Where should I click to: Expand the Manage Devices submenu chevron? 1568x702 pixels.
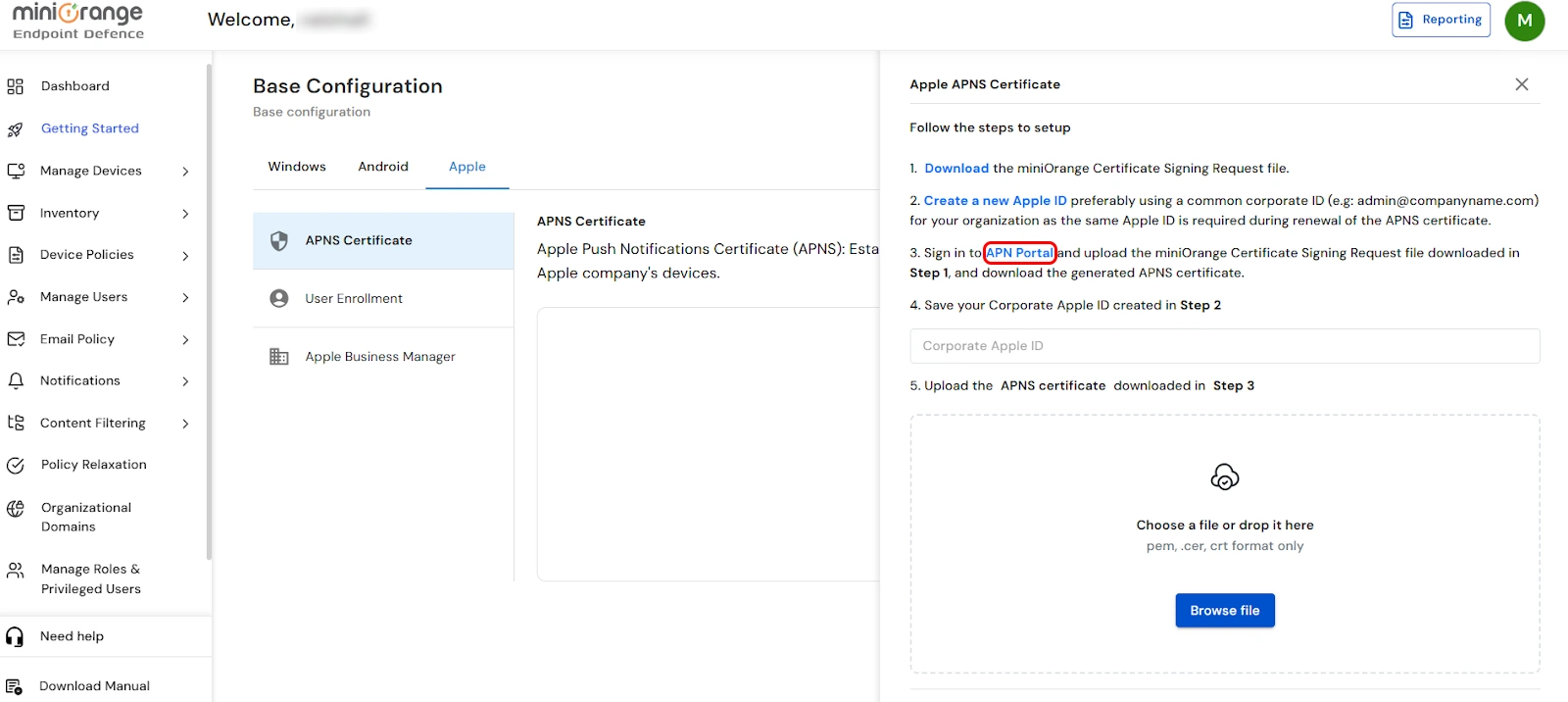tap(185, 172)
